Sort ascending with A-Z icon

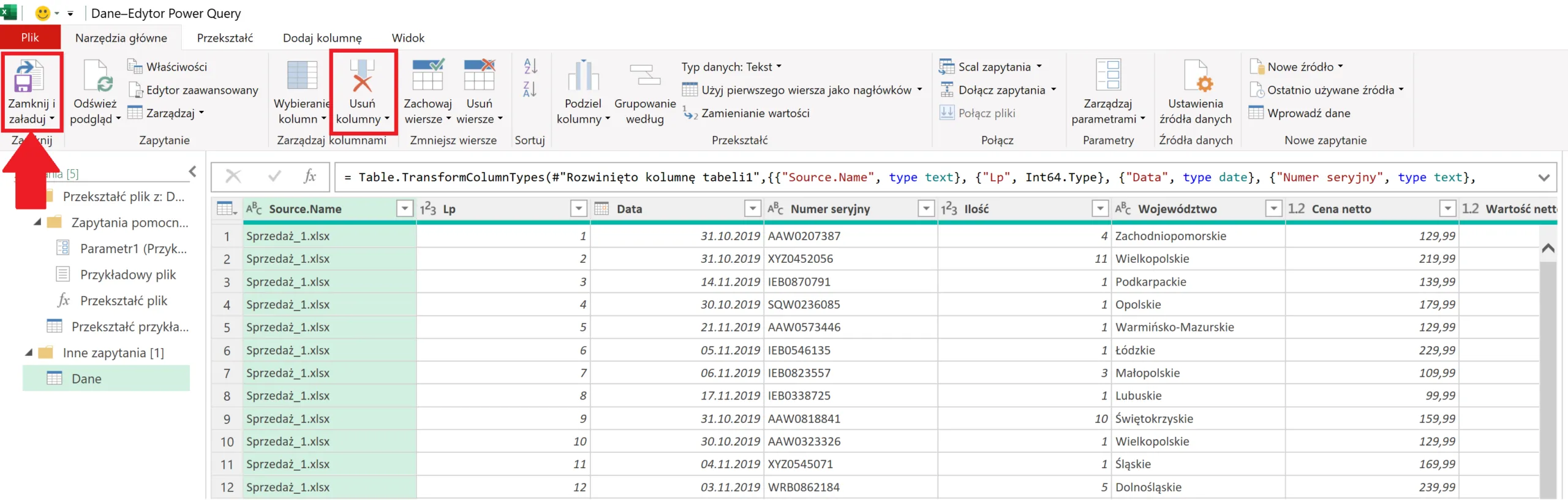tap(530, 66)
